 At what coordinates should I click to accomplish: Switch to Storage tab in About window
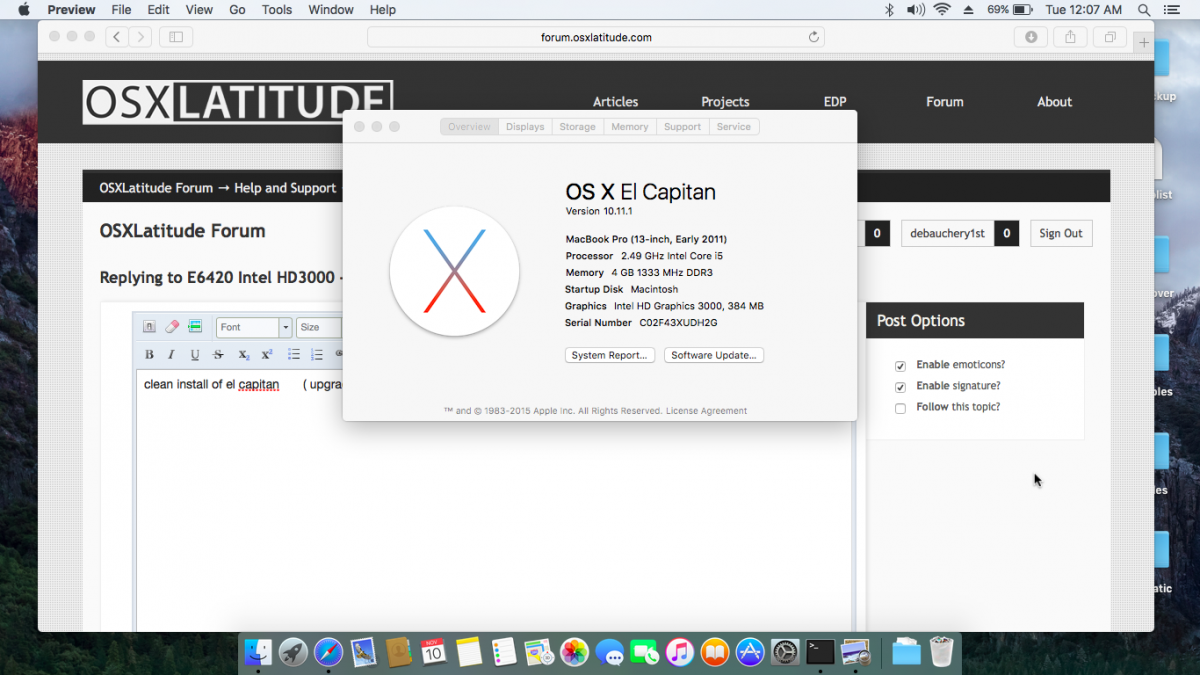[578, 127]
